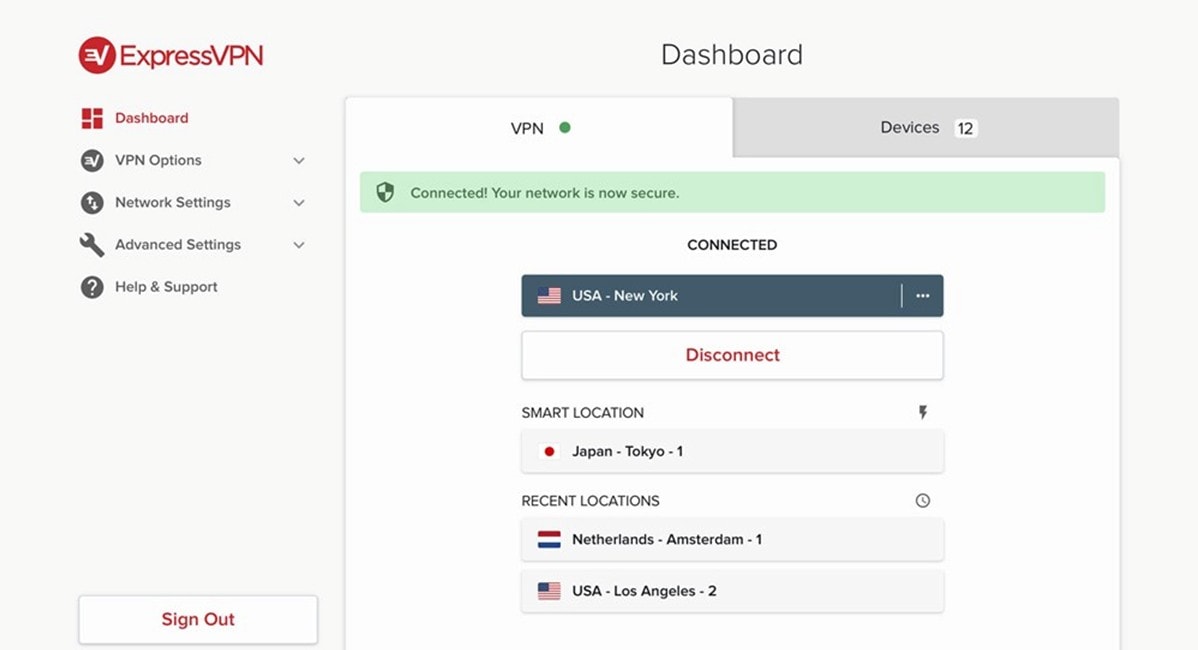Click the Dashboard page heading

click(732, 55)
